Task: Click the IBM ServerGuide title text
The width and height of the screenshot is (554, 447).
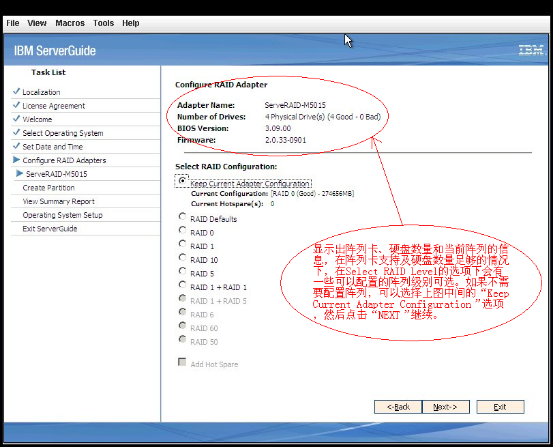Action: point(55,51)
